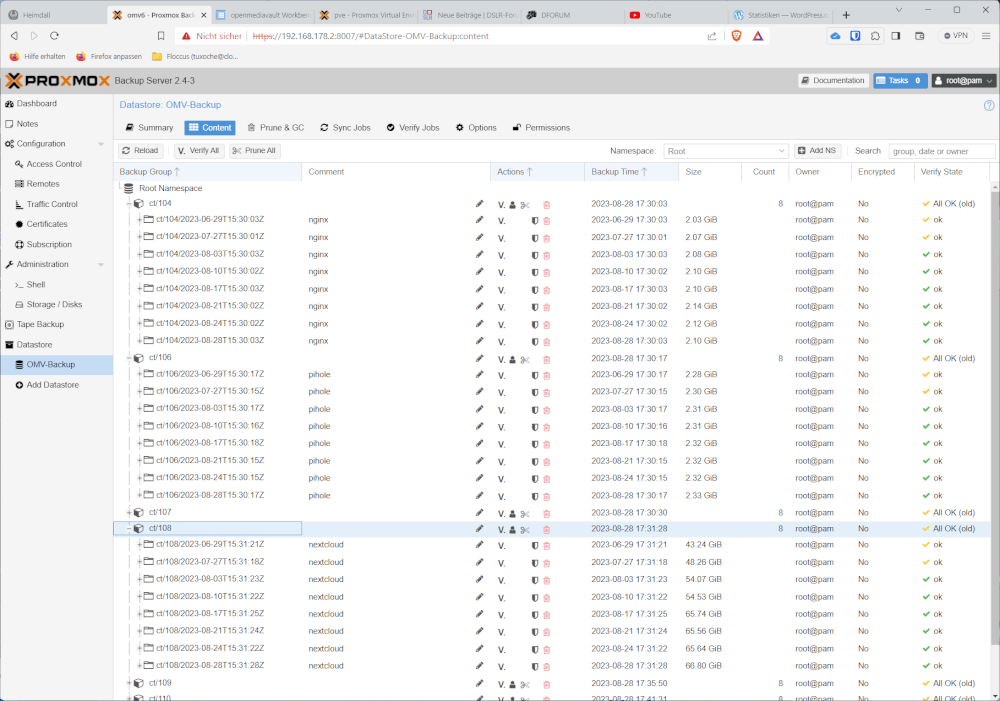1000x701 pixels.
Task: Collapse Configuration section in sidebar
Action: 101,144
